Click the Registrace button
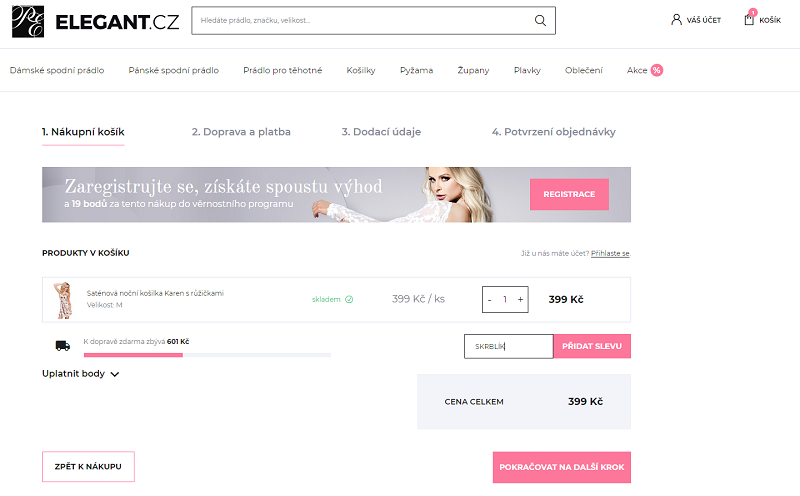 click(x=569, y=194)
